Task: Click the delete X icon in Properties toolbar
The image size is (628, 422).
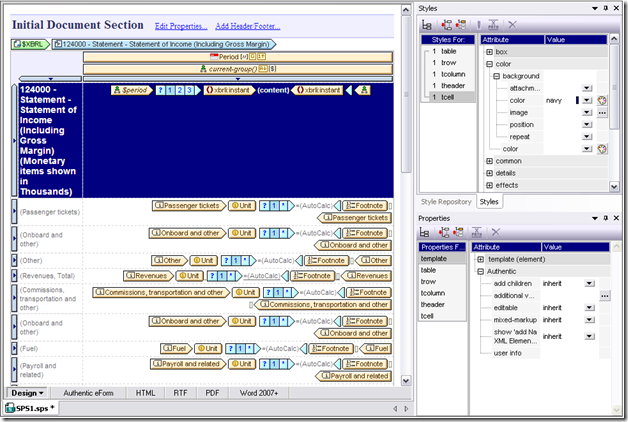Action: pyautogui.click(x=496, y=232)
